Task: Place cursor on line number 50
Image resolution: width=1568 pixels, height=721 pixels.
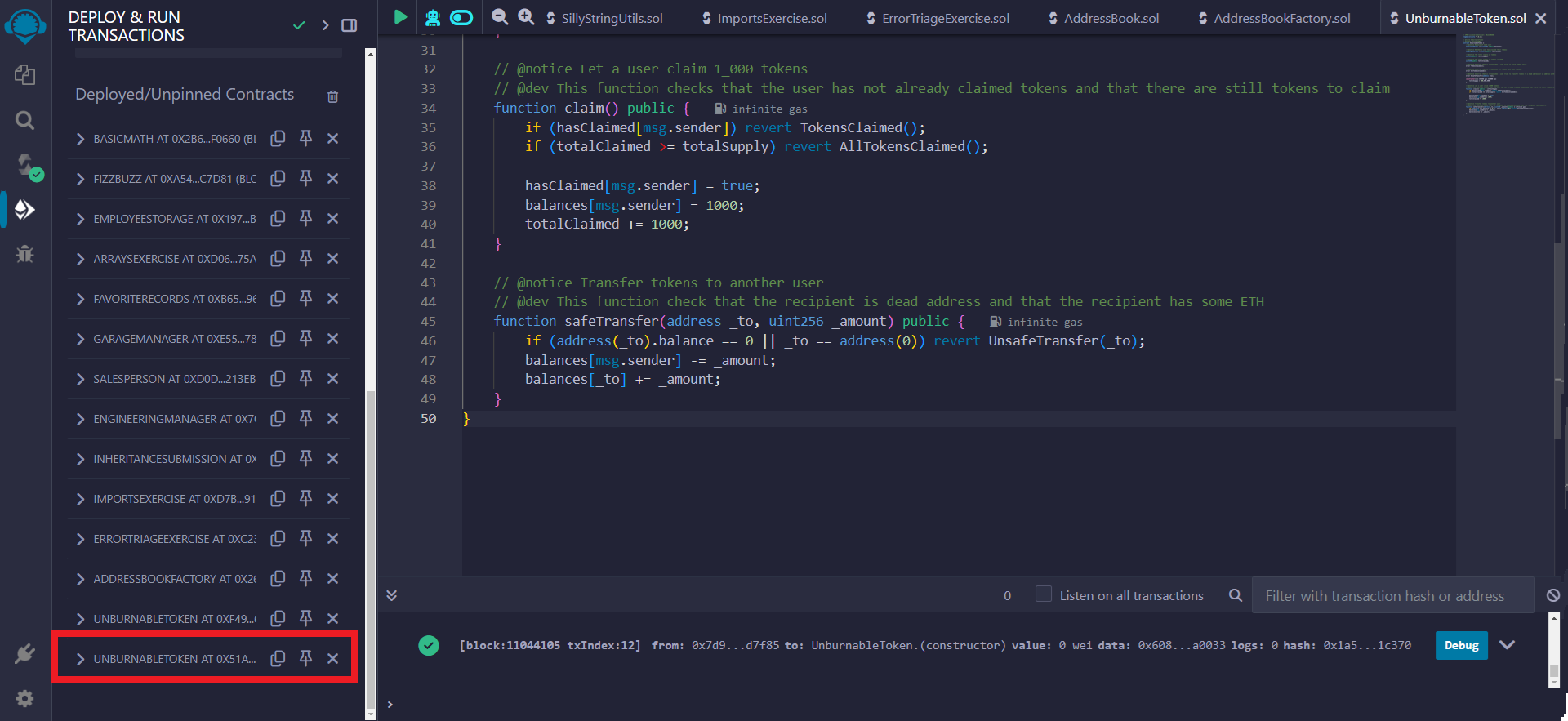Action: click(x=429, y=418)
